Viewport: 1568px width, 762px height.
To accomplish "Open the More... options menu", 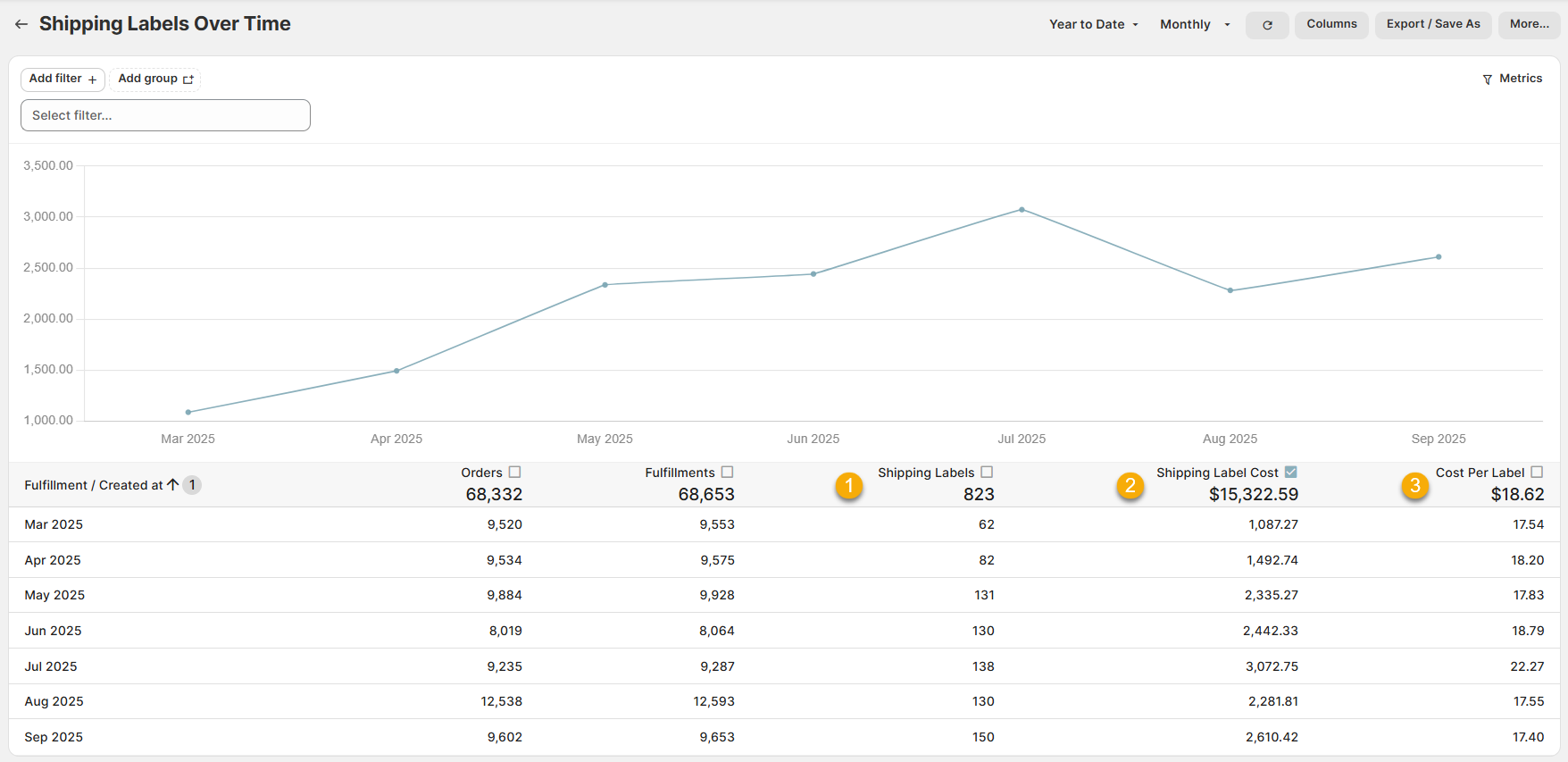I will tap(1529, 24).
